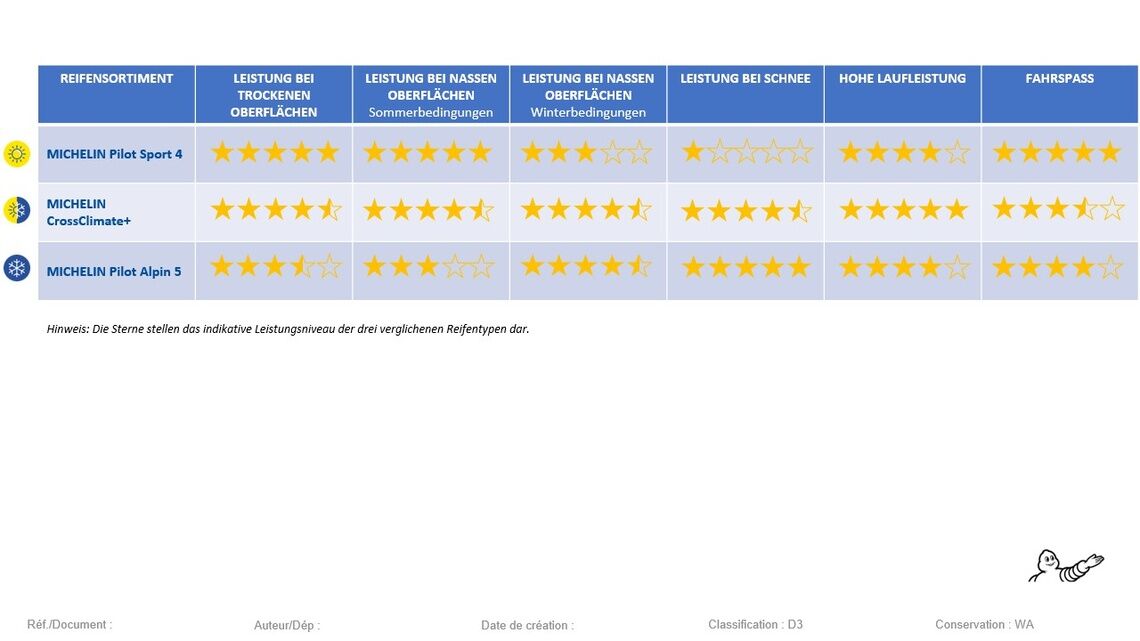Image resolution: width=1140 pixels, height=641 pixels.
Task: Click the Date de création footer field
Action: [527, 626]
